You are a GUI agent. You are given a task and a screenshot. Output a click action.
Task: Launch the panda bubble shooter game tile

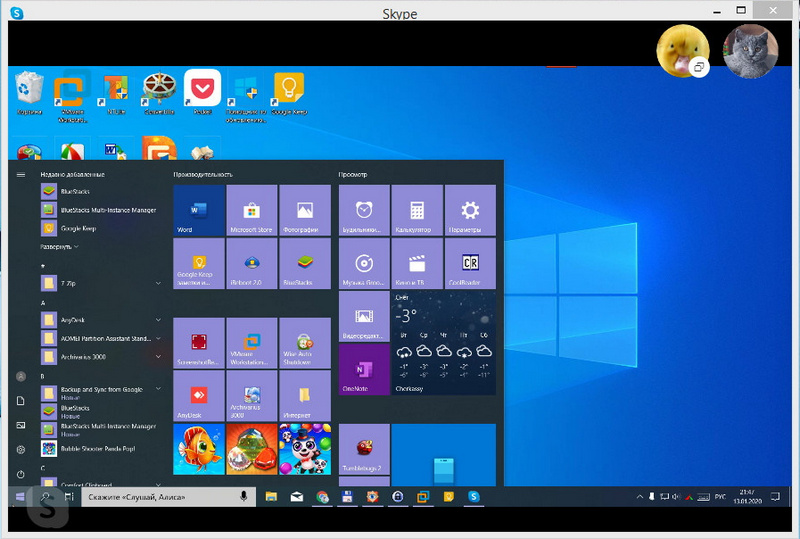tap(305, 449)
